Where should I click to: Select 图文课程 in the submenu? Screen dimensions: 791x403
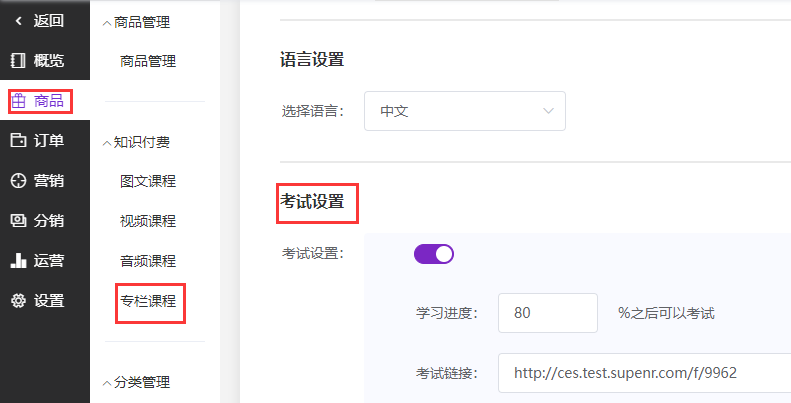coord(148,181)
